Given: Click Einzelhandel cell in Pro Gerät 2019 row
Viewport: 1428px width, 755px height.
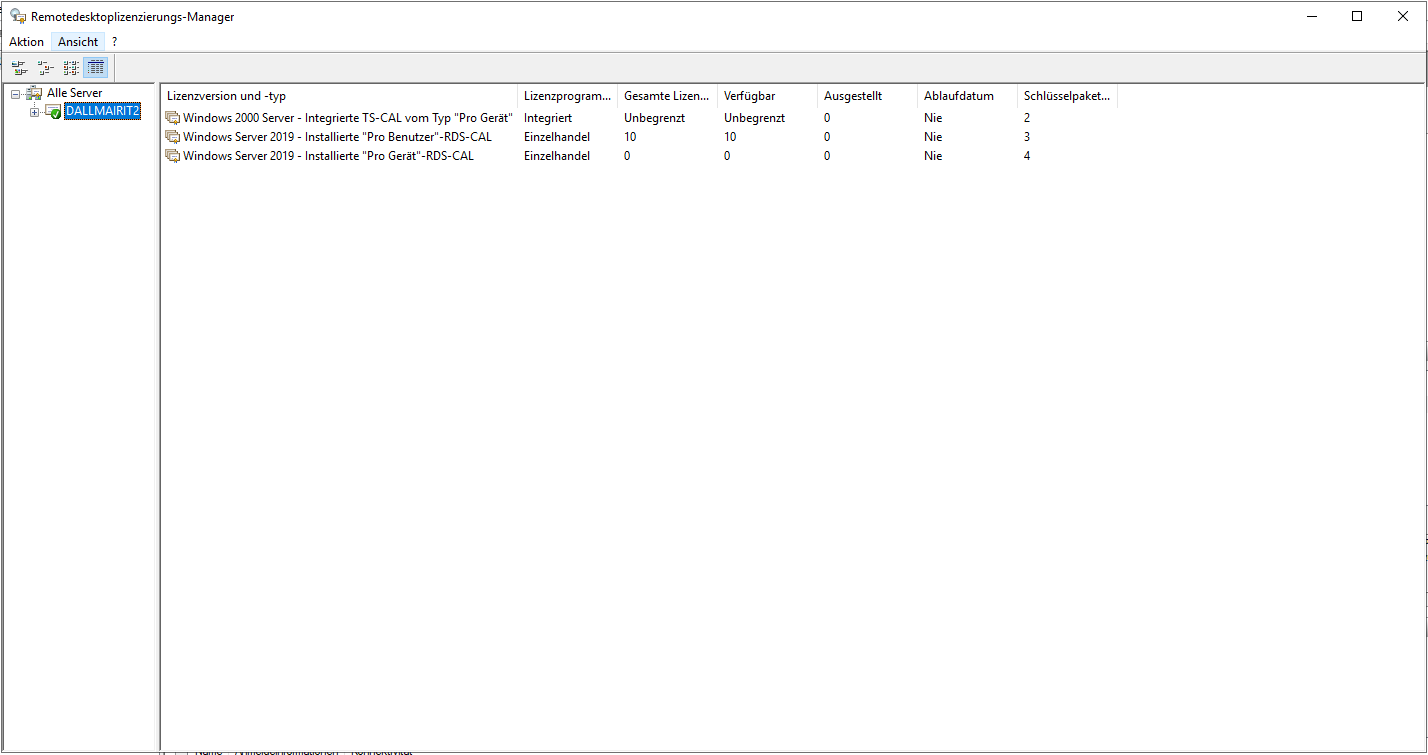Looking at the screenshot, I should [x=557, y=156].
